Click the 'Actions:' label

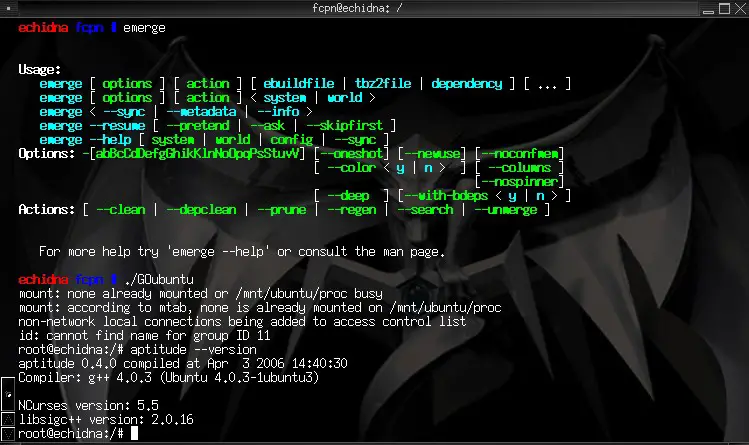(47, 210)
